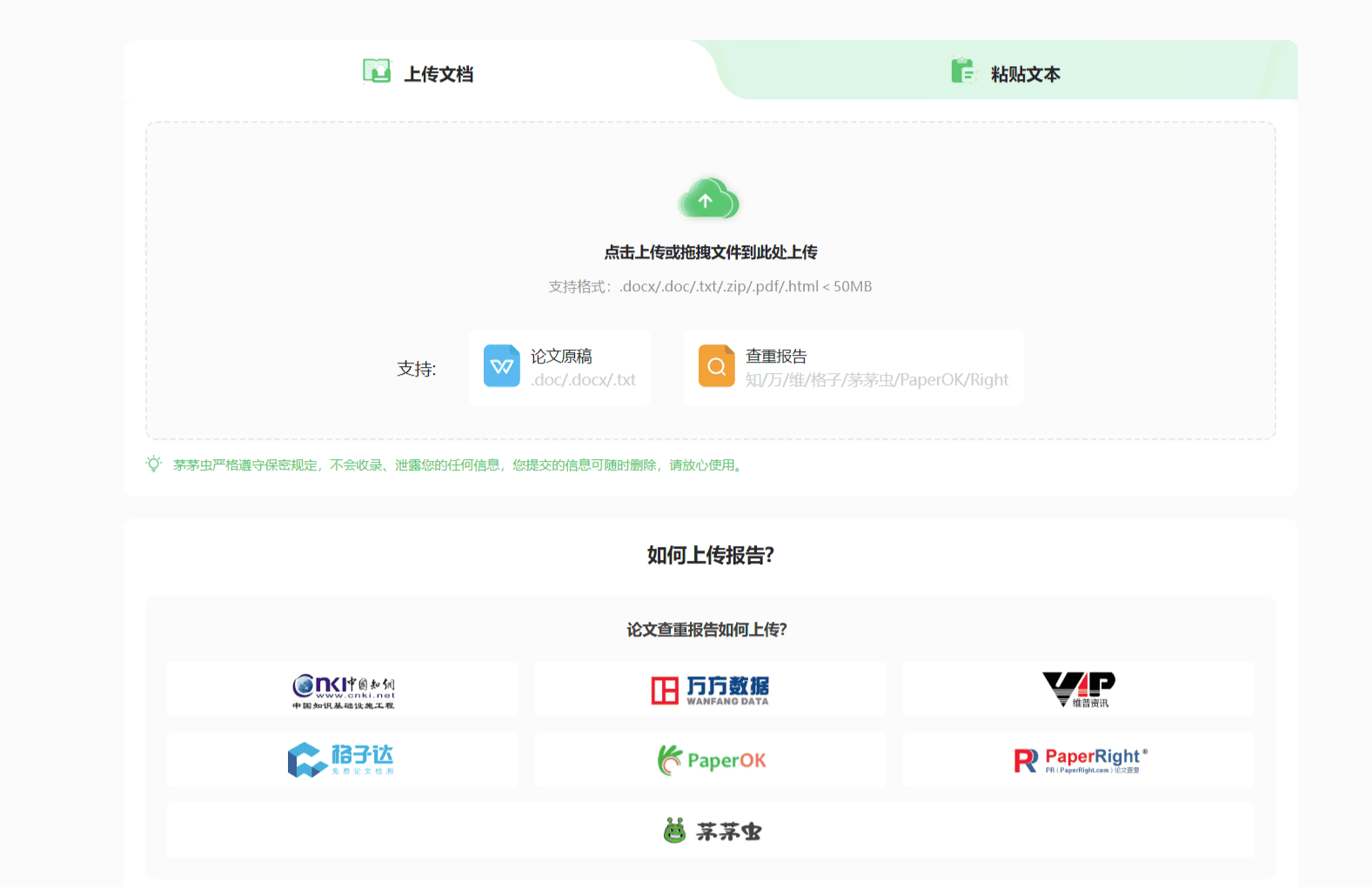
Task: Click the blue 论文原稿 document icon
Action: (x=502, y=366)
